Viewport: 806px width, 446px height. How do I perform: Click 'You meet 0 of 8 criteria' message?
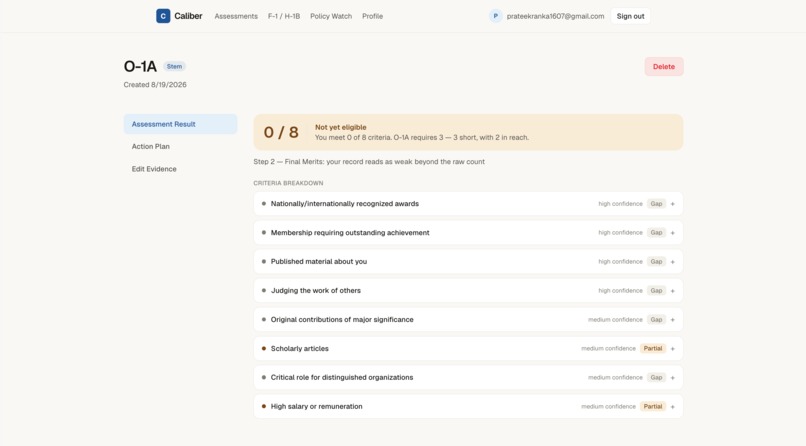point(422,138)
